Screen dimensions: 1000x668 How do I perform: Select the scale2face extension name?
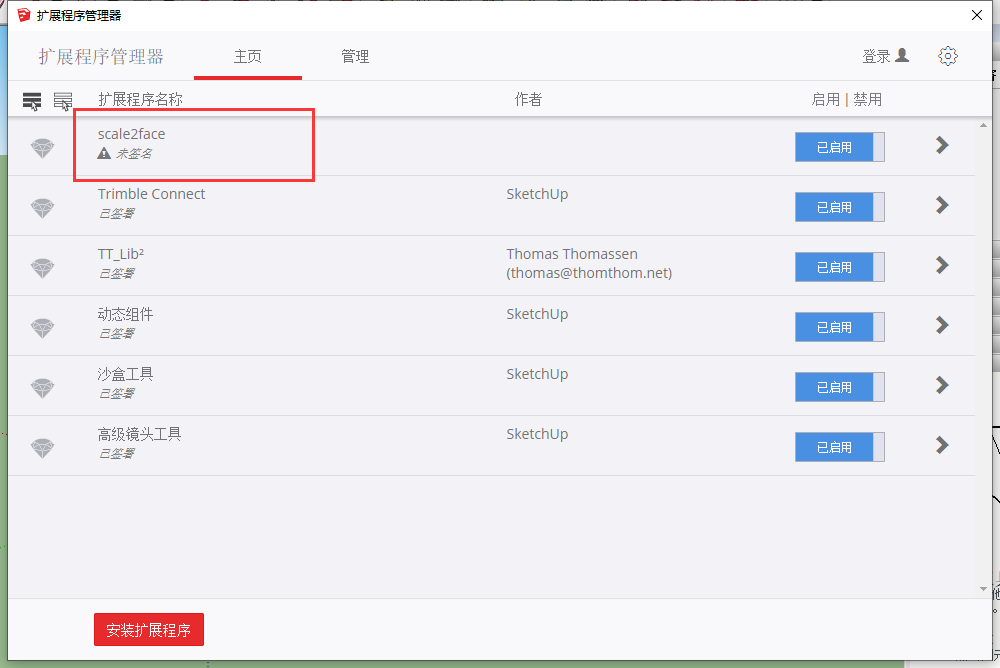point(131,134)
